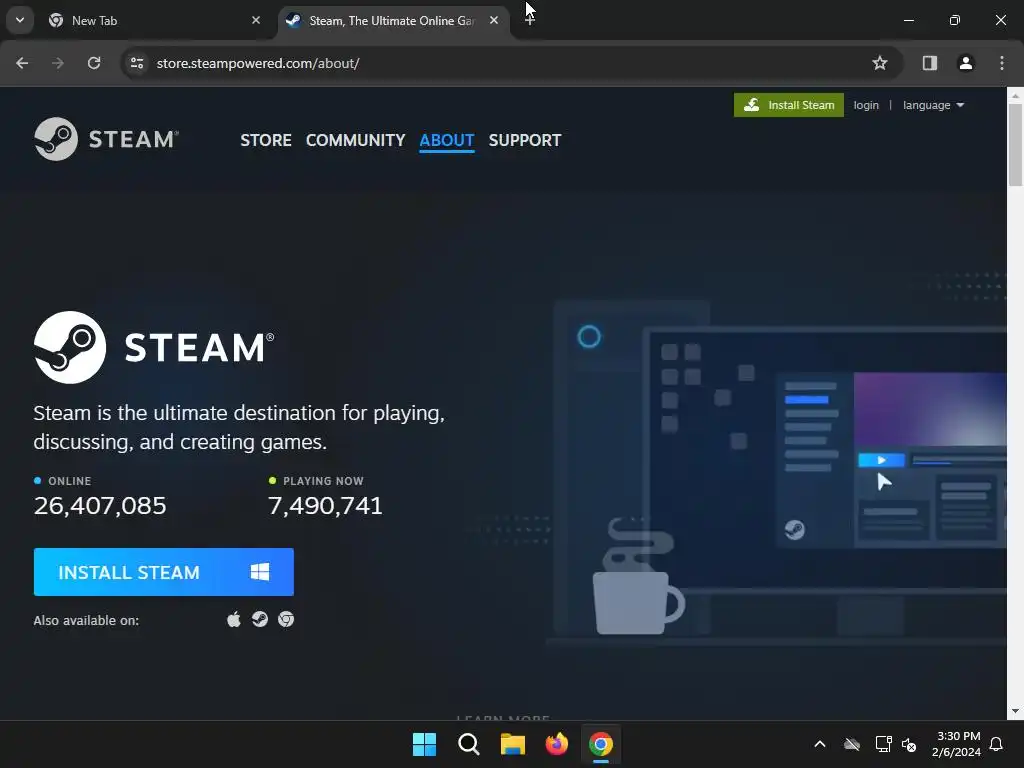The height and width of the screenshot is (768, 1024).
Task: Click the scrollbar up arrow
Action: coord(1016,95)
